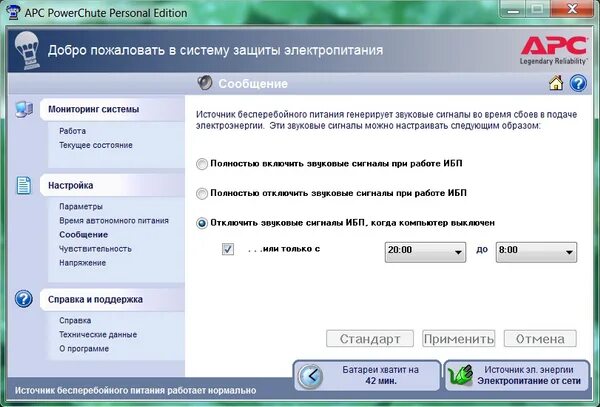600x407 pixels.
Task: Open Напряжение settings page
Action: 82,263
